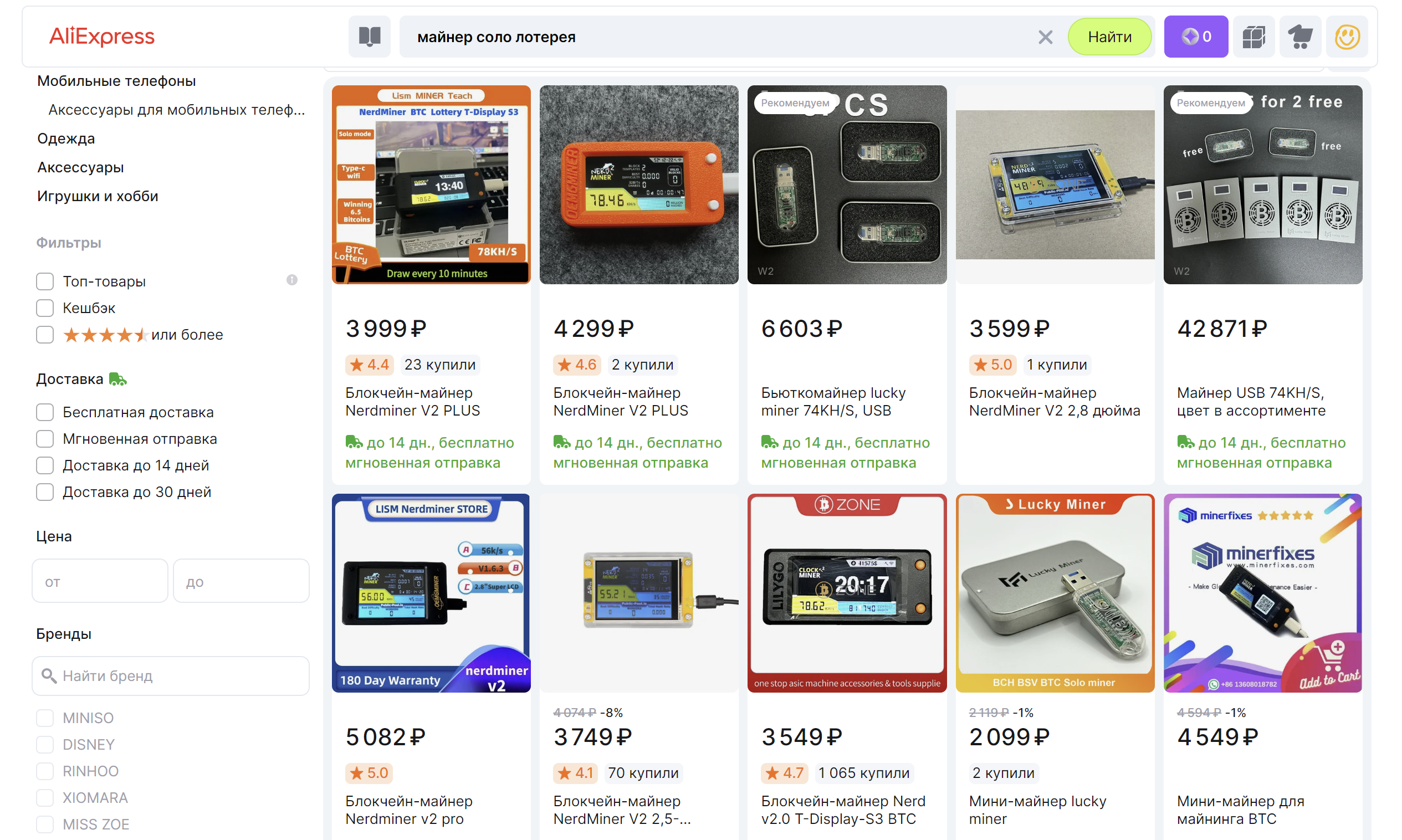Show info icon beside Топ-товары

291,280
